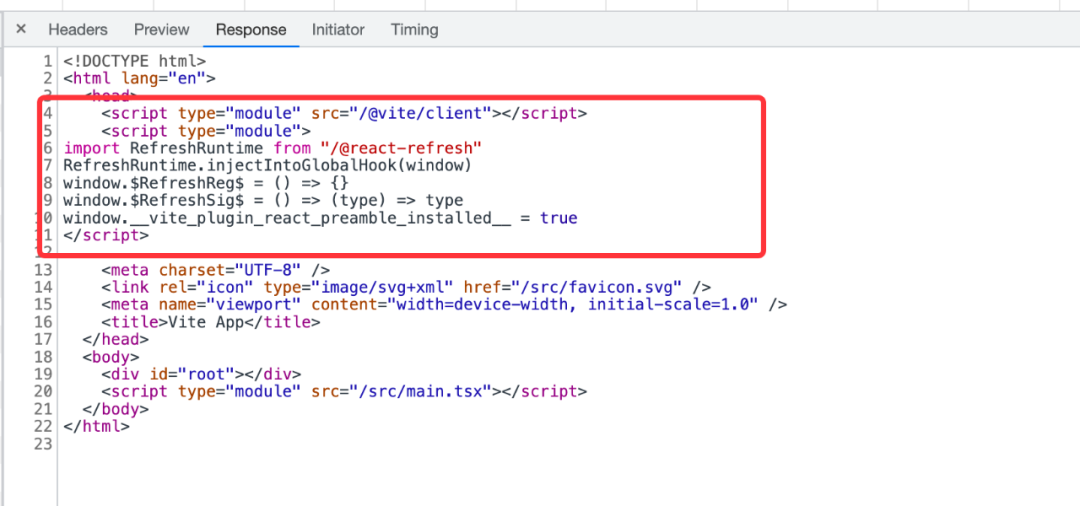Click the closing '</body>' tag line
This screenshot has width=1080, height=506.
tap(116, 409)
